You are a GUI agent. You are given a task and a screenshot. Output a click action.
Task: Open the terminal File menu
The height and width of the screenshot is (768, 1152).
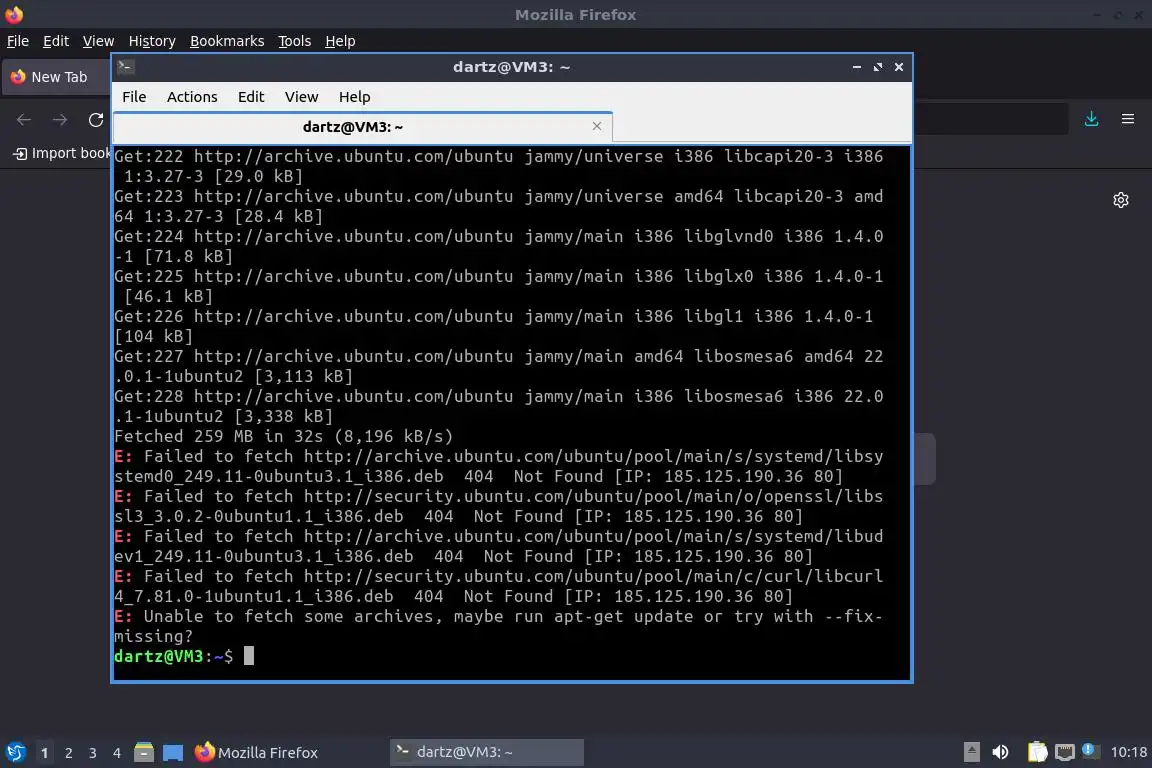click(134, 97)
